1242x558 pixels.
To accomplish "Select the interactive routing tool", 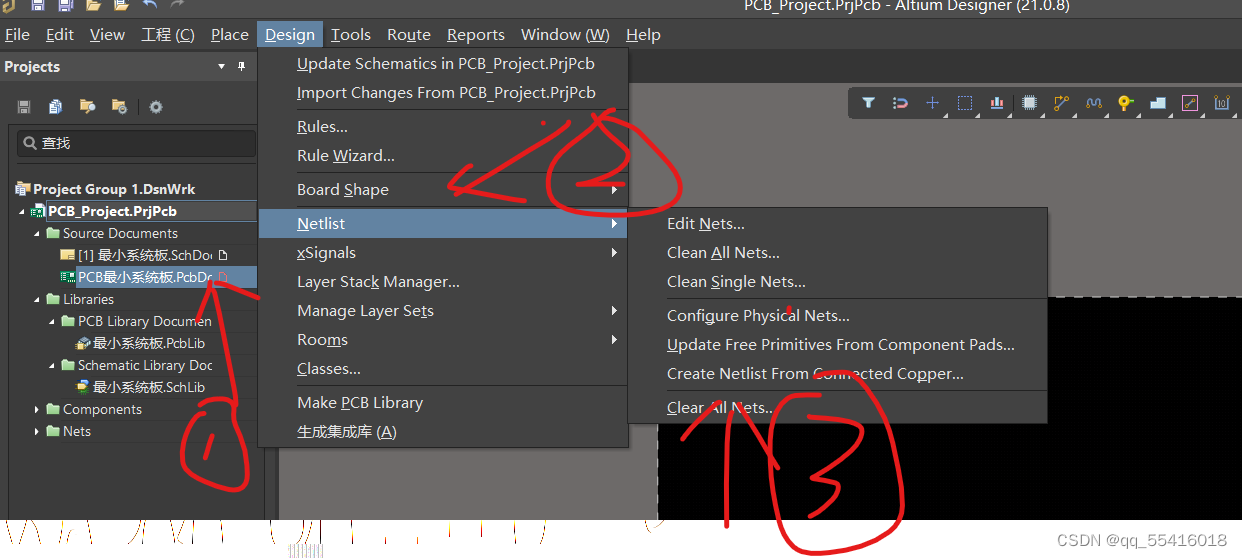I will 1061,103.
